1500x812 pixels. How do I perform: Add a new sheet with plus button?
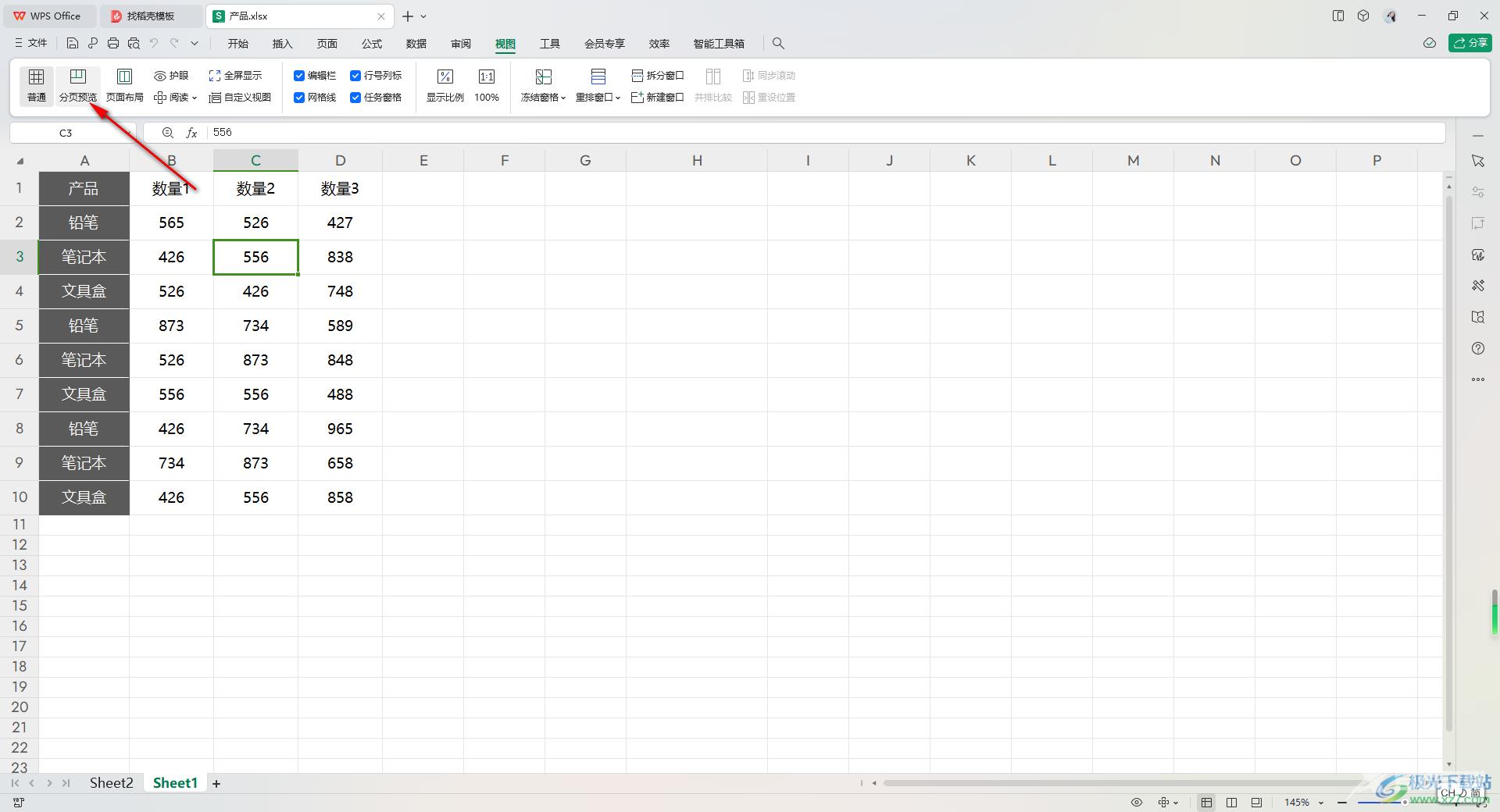click(216, 783)
